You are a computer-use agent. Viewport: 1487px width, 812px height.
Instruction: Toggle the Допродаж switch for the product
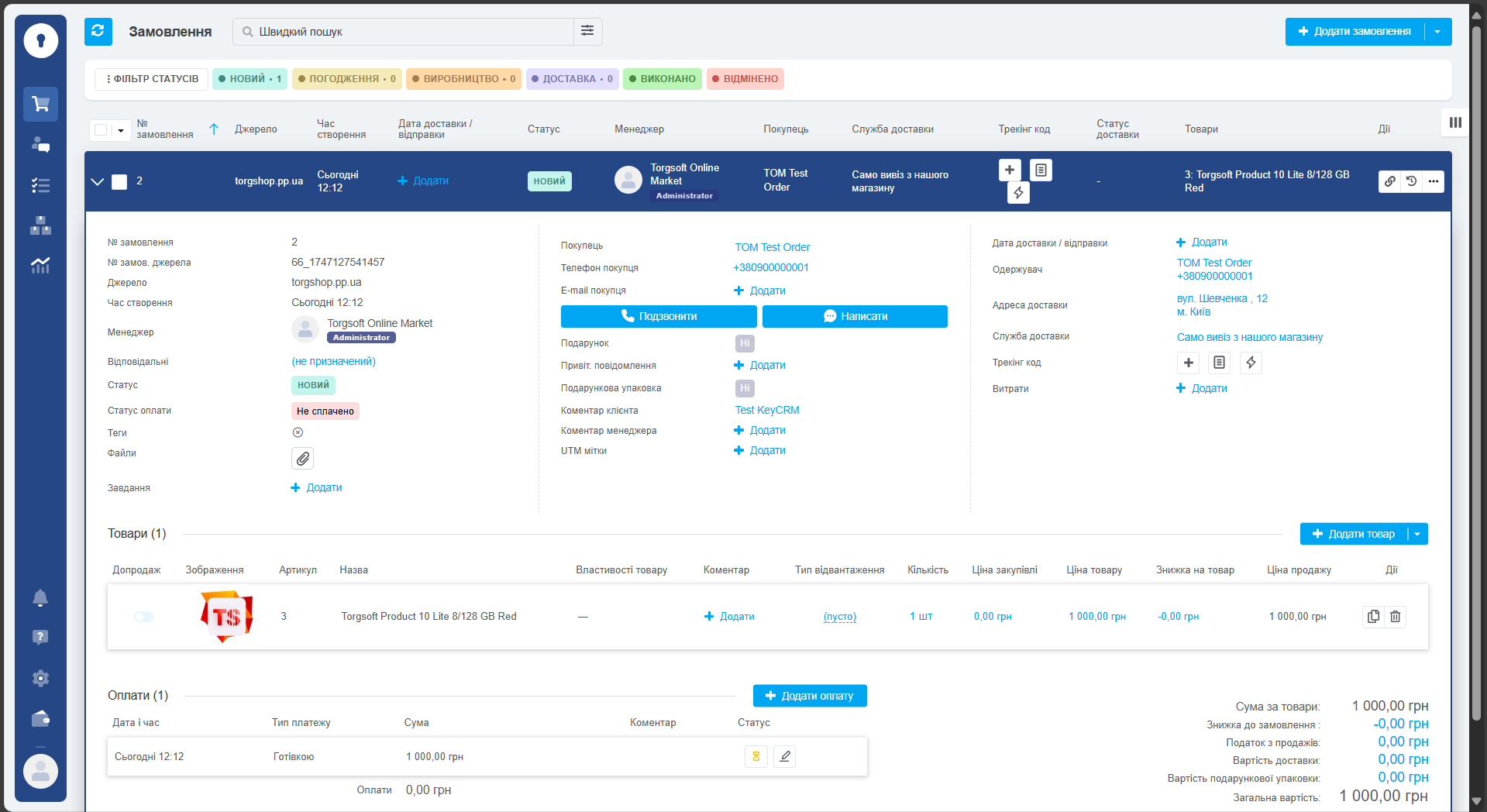tap(143, 617)
